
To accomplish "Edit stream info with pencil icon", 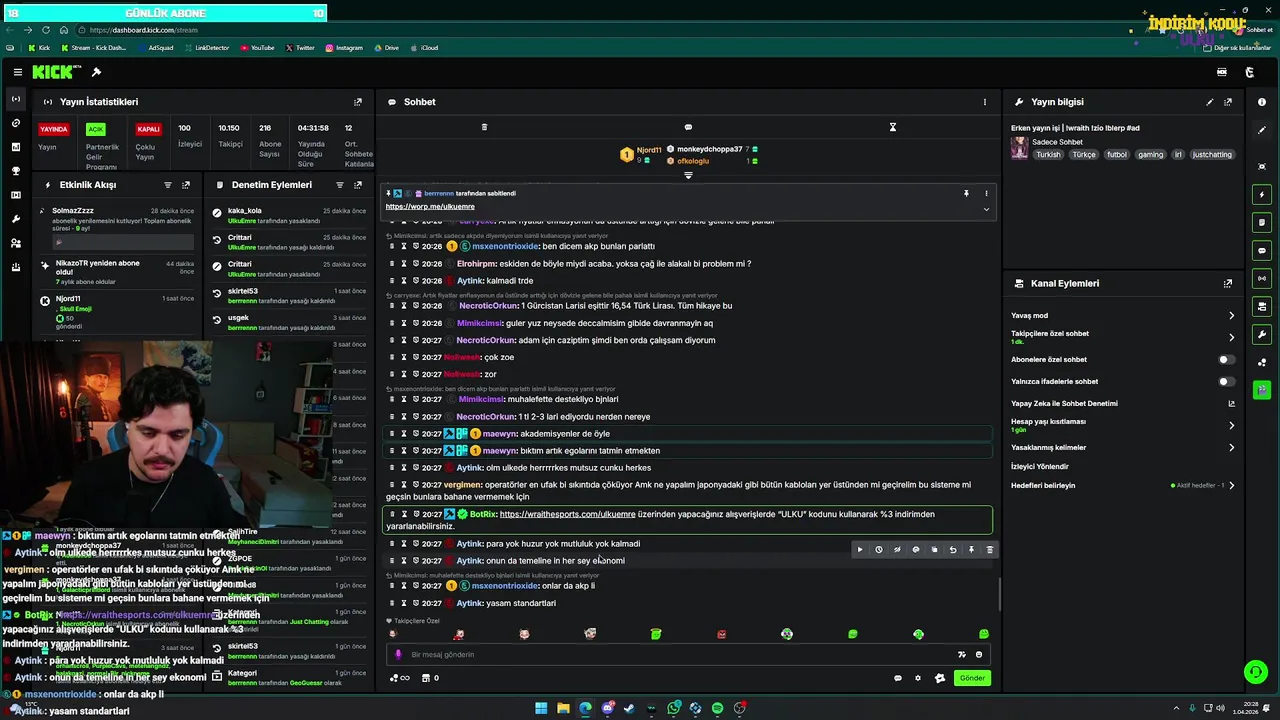I will [1210, 102].
